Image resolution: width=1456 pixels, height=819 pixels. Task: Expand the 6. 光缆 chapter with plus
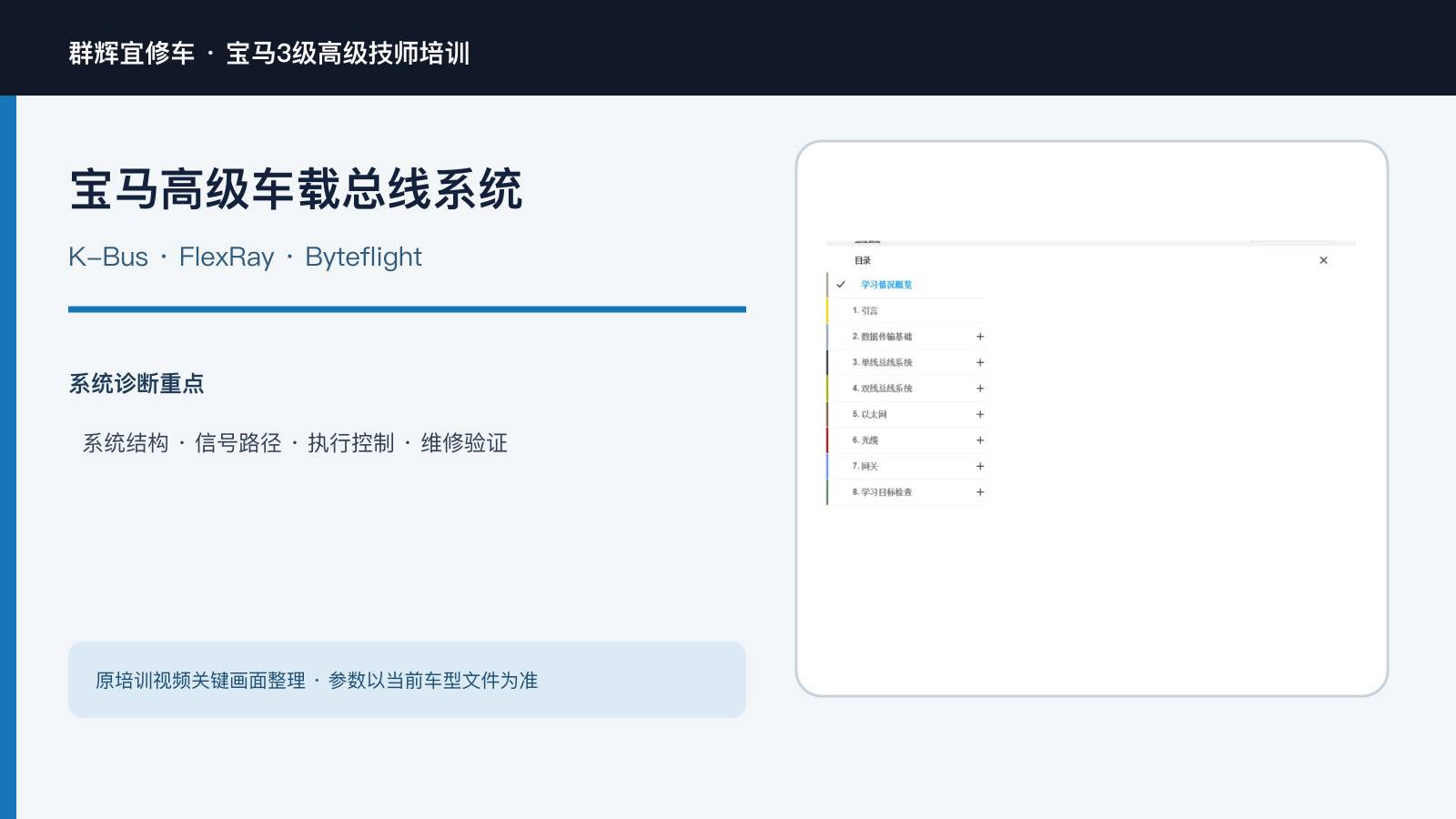[980, 440]
